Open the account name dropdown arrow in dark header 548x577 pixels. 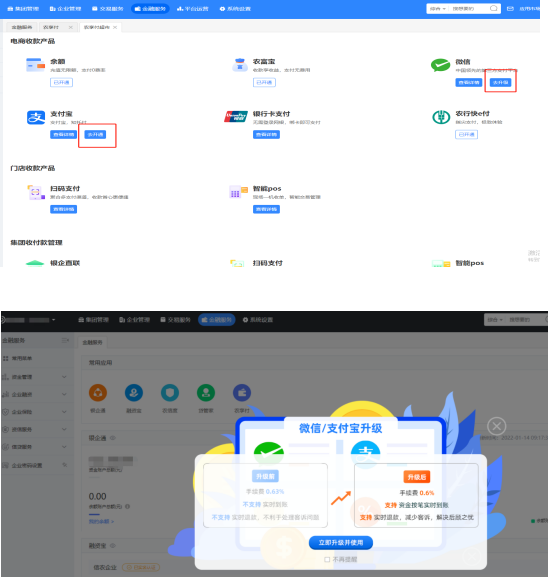click(54, 320)
